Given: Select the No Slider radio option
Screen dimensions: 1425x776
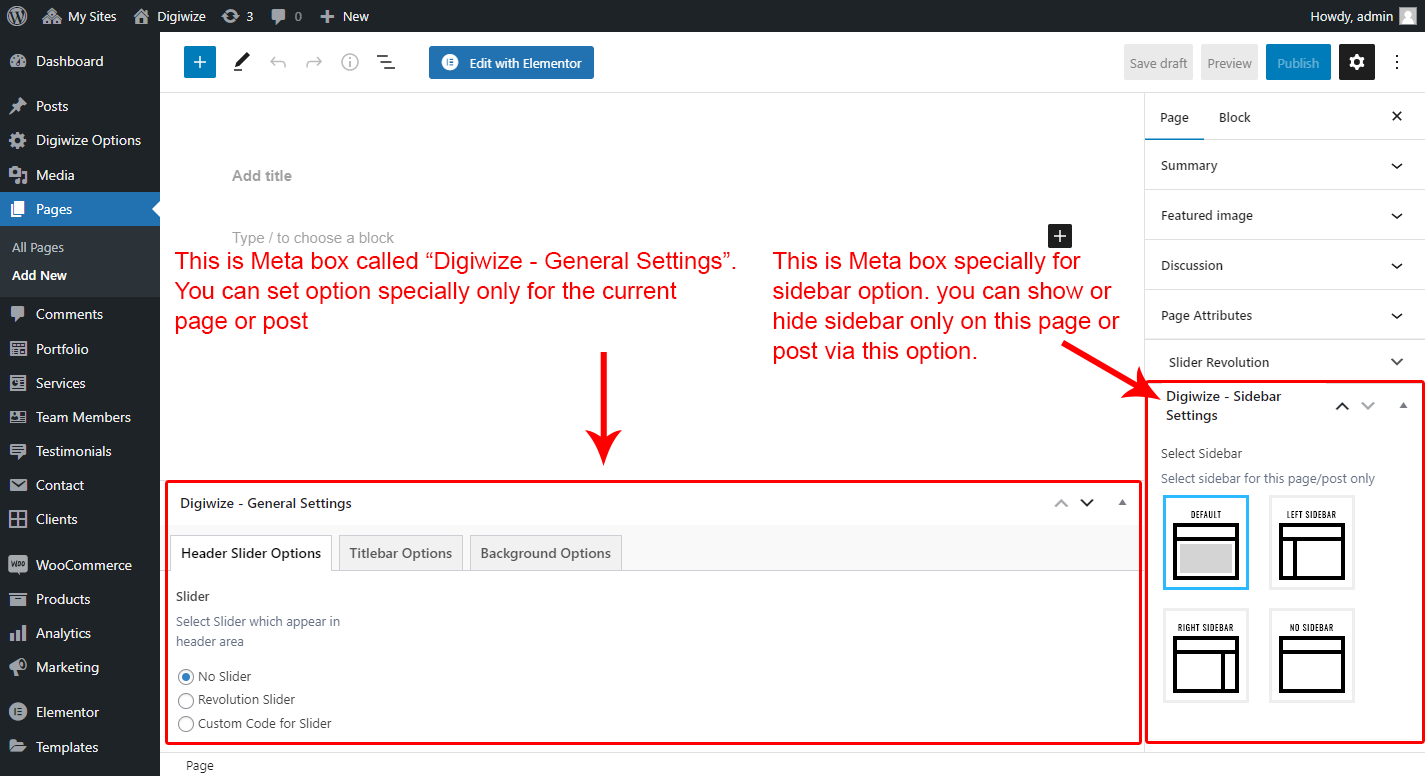Looking at the screenshot, I should point(186,677).
